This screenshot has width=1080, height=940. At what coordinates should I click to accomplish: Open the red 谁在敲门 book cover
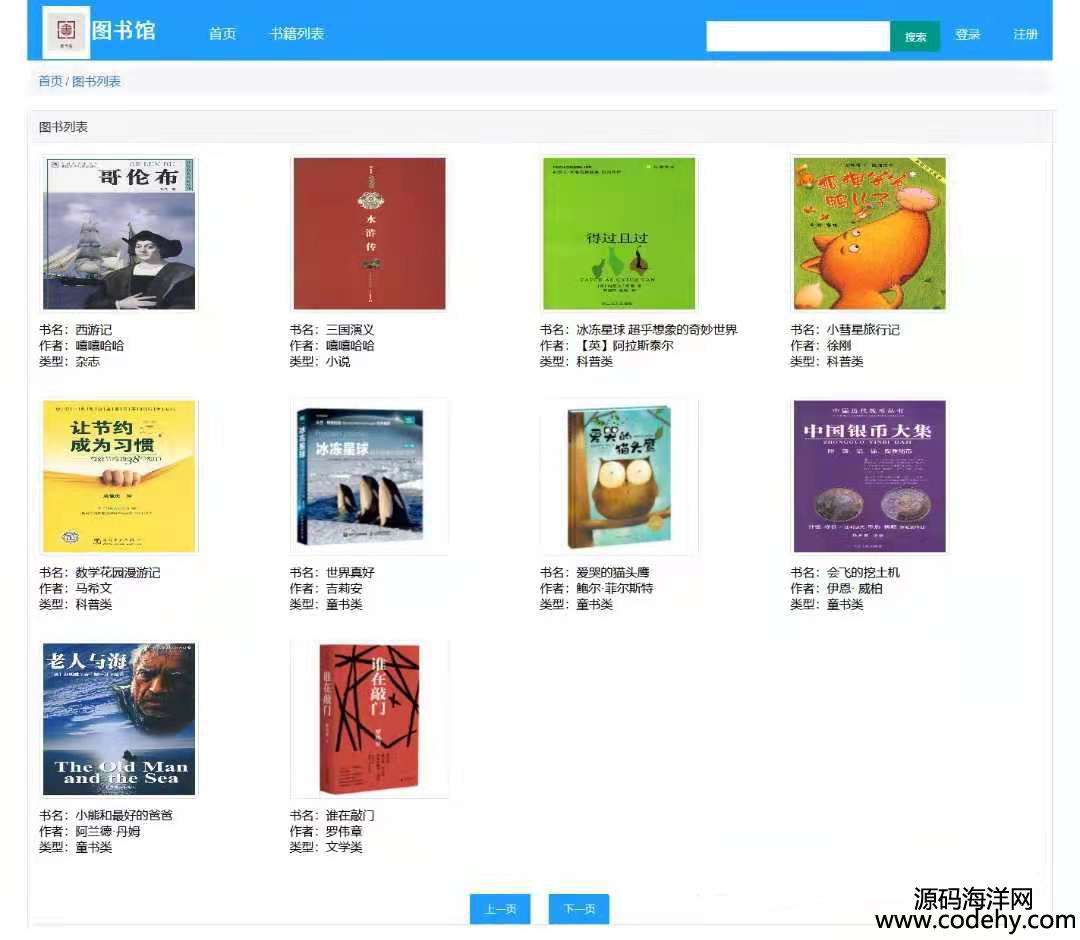369,720
